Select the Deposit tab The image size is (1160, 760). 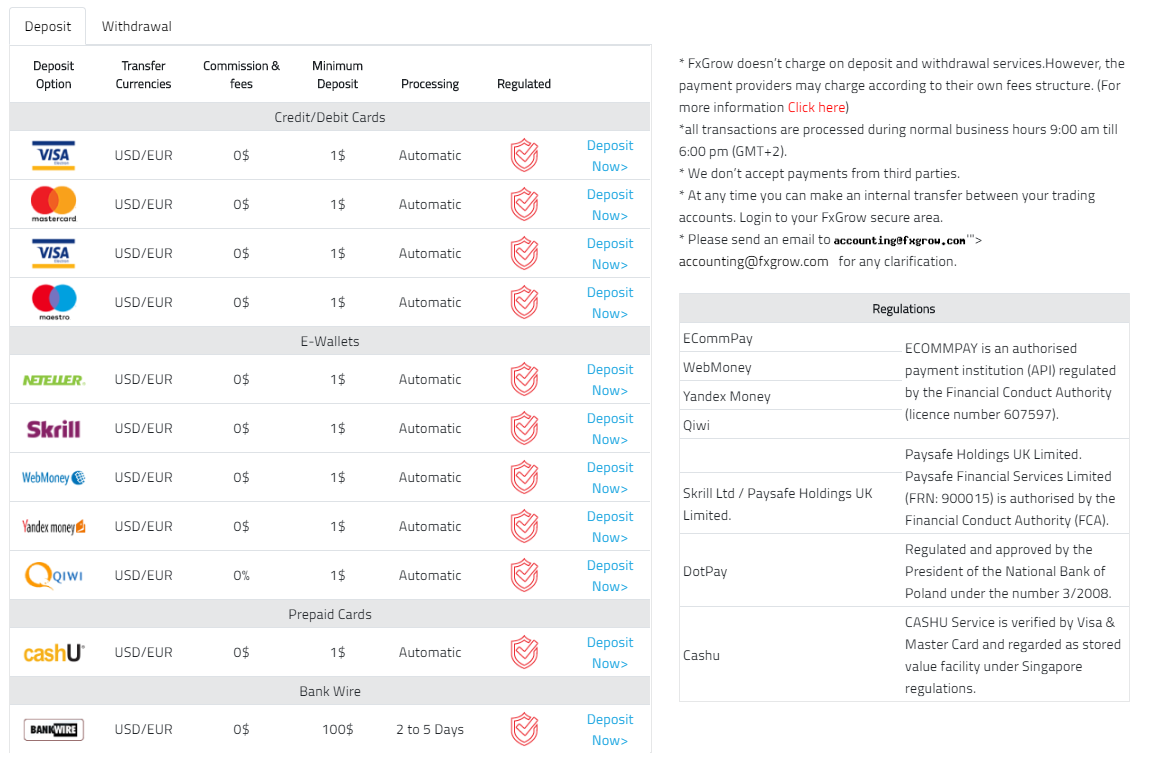tap(47, 25)
